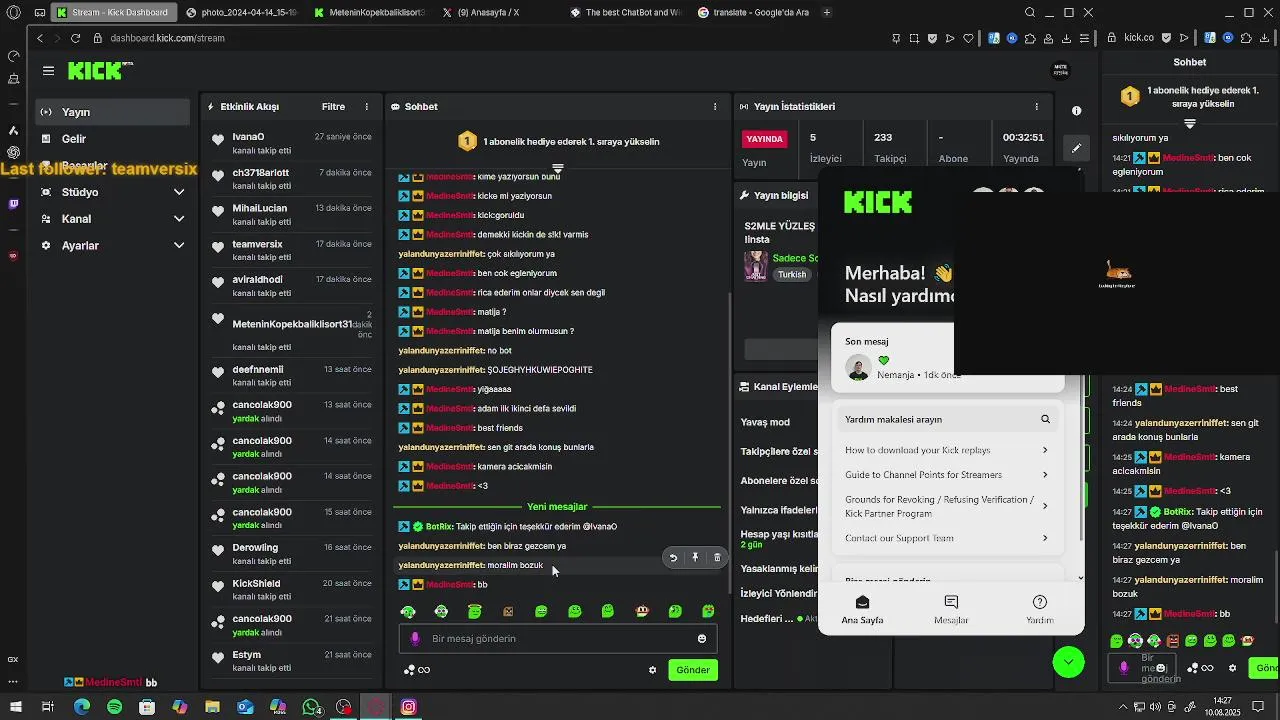Image resolution: width=1280 pixels, height=720 pixels.
Task: Click Gönder button in right popout chat
Action: tap(1265, 668)
